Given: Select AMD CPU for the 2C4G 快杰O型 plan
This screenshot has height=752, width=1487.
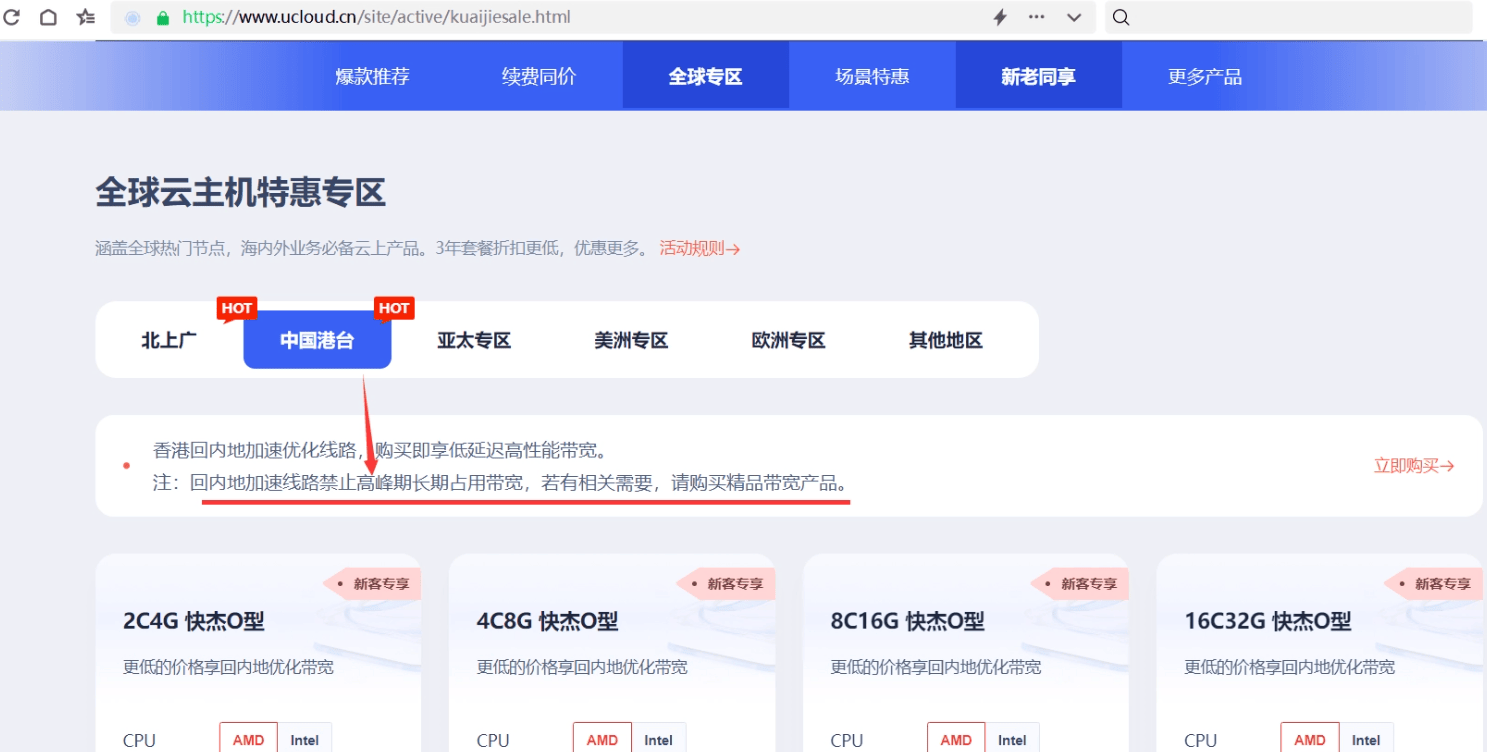Looking at the screenshot, I should (x=248, y=738).
